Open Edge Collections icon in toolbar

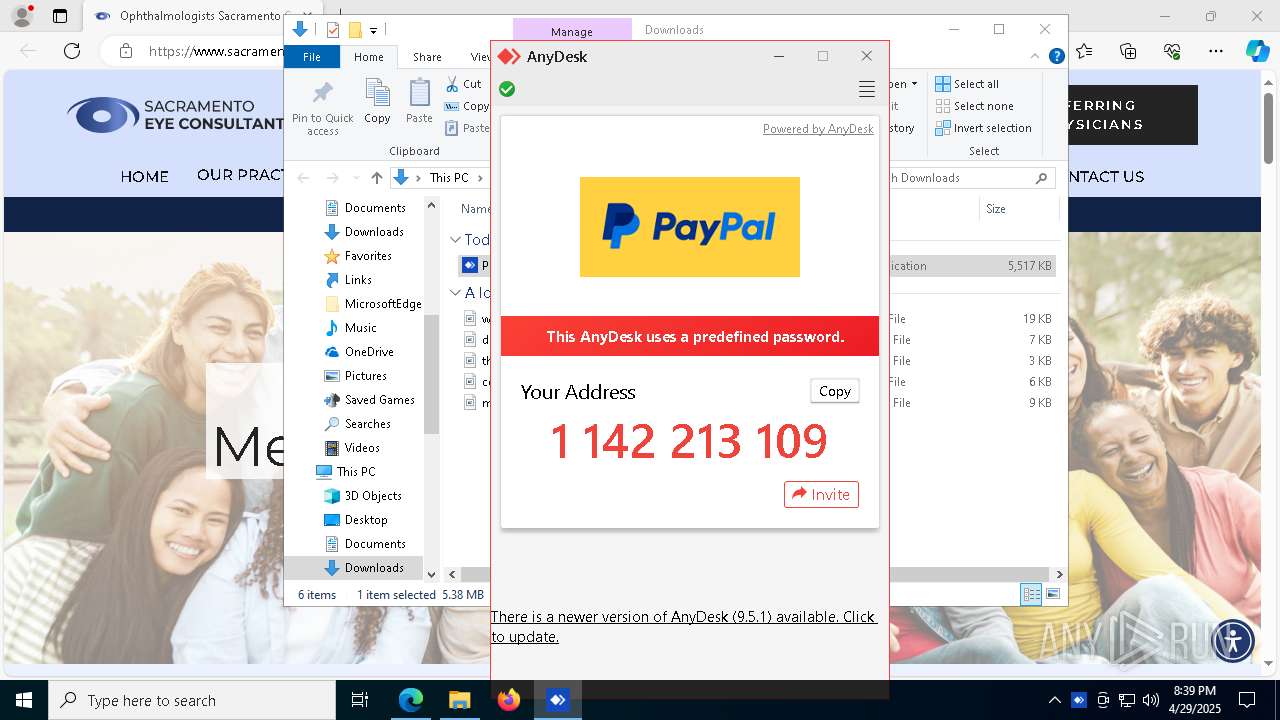tap(1128, 51)
